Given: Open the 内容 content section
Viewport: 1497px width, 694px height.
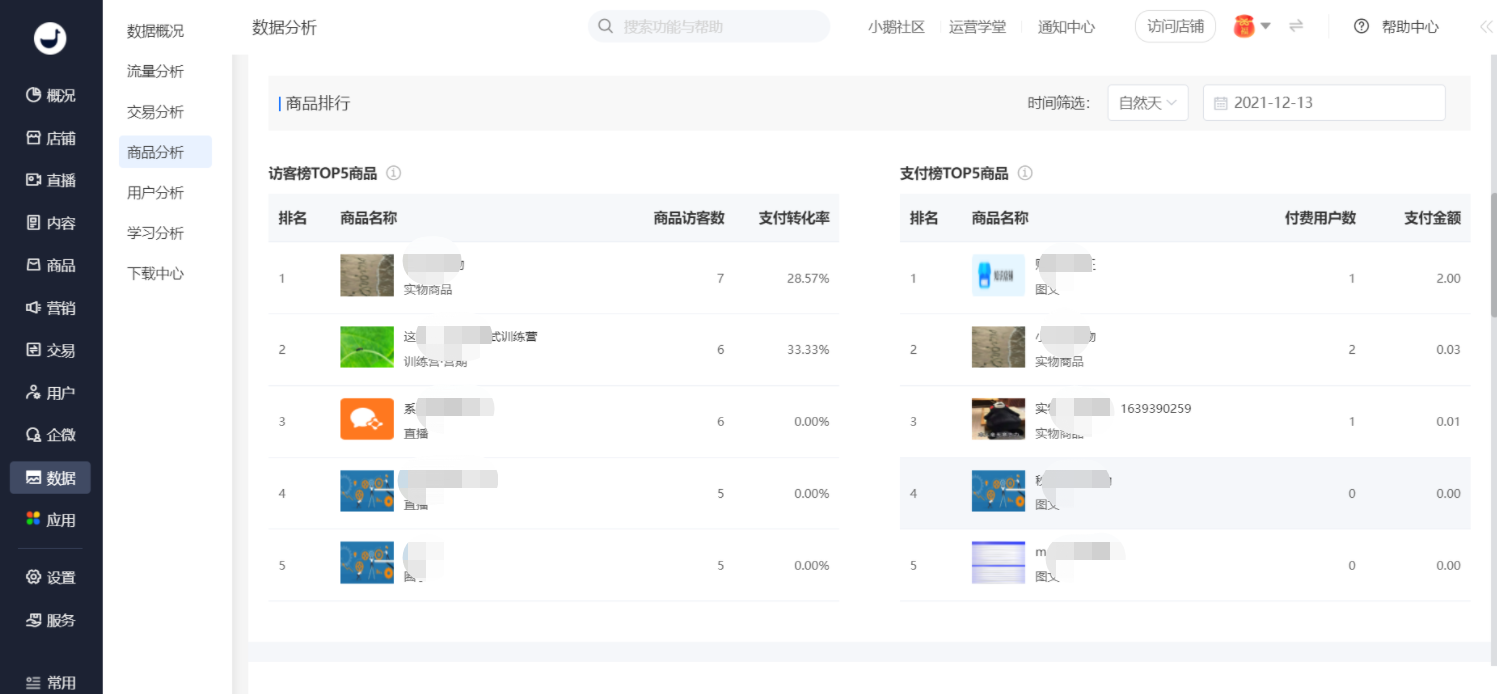Looking at the screenshot, I should point(50,223).
